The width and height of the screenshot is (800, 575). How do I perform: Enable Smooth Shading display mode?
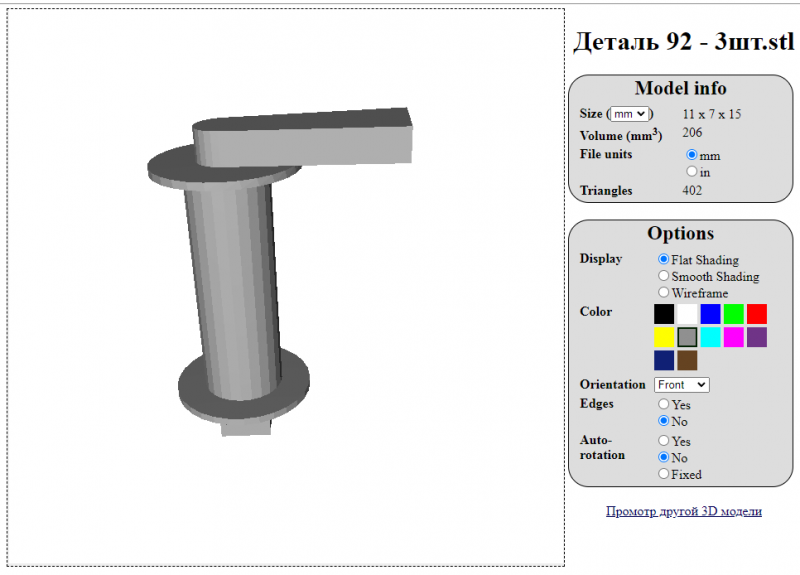pyautogui.click(x=664, y=276)
